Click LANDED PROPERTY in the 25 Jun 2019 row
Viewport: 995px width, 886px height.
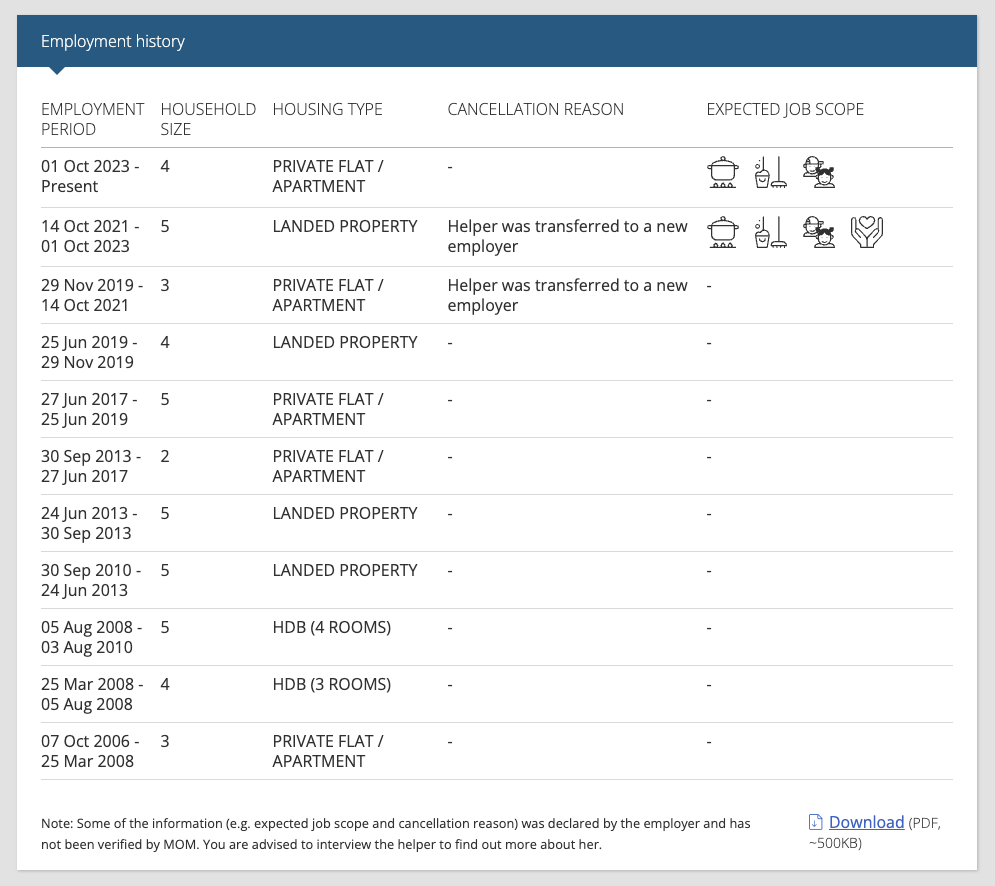coord(345,342)
